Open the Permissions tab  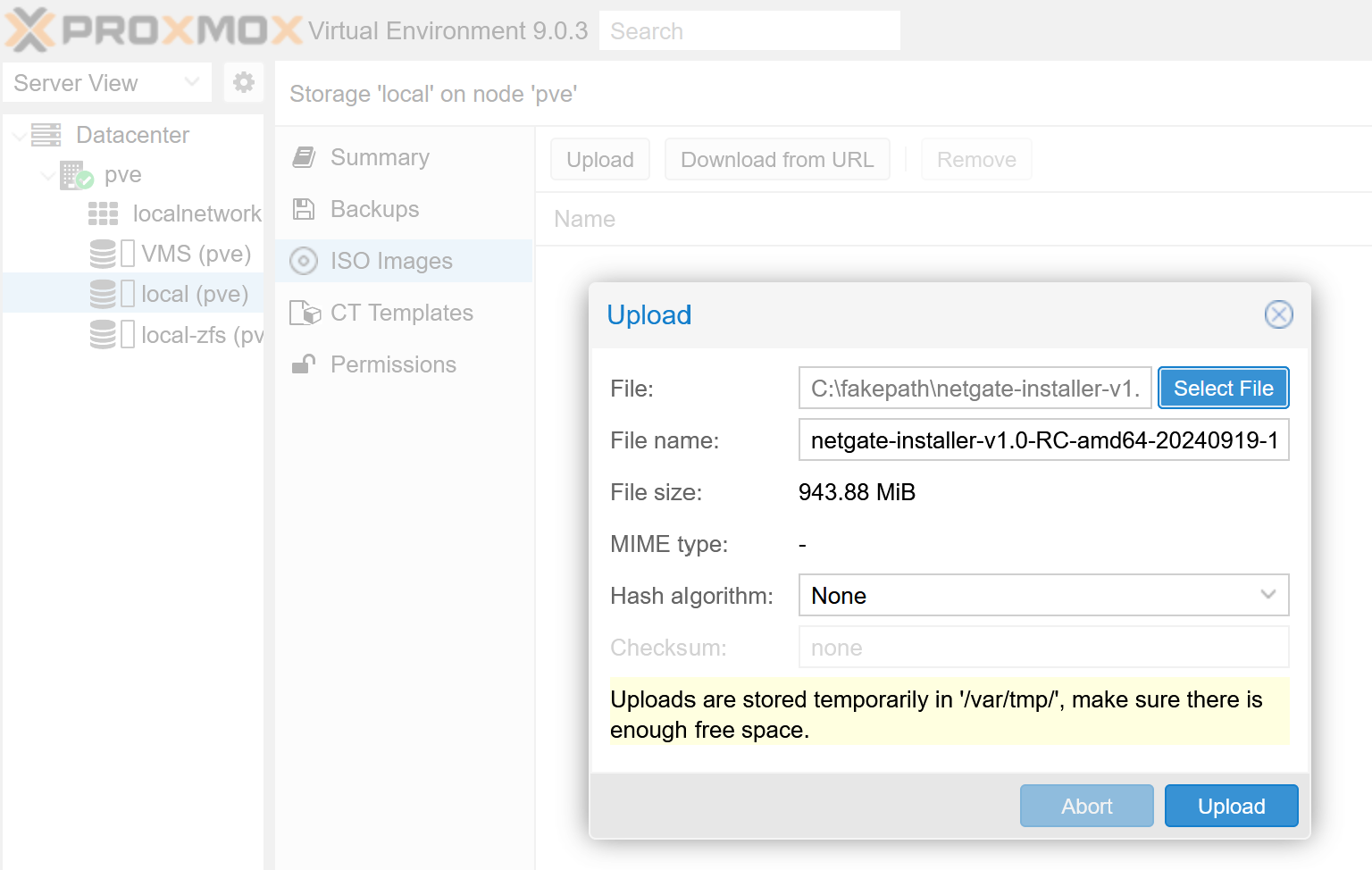404,364
